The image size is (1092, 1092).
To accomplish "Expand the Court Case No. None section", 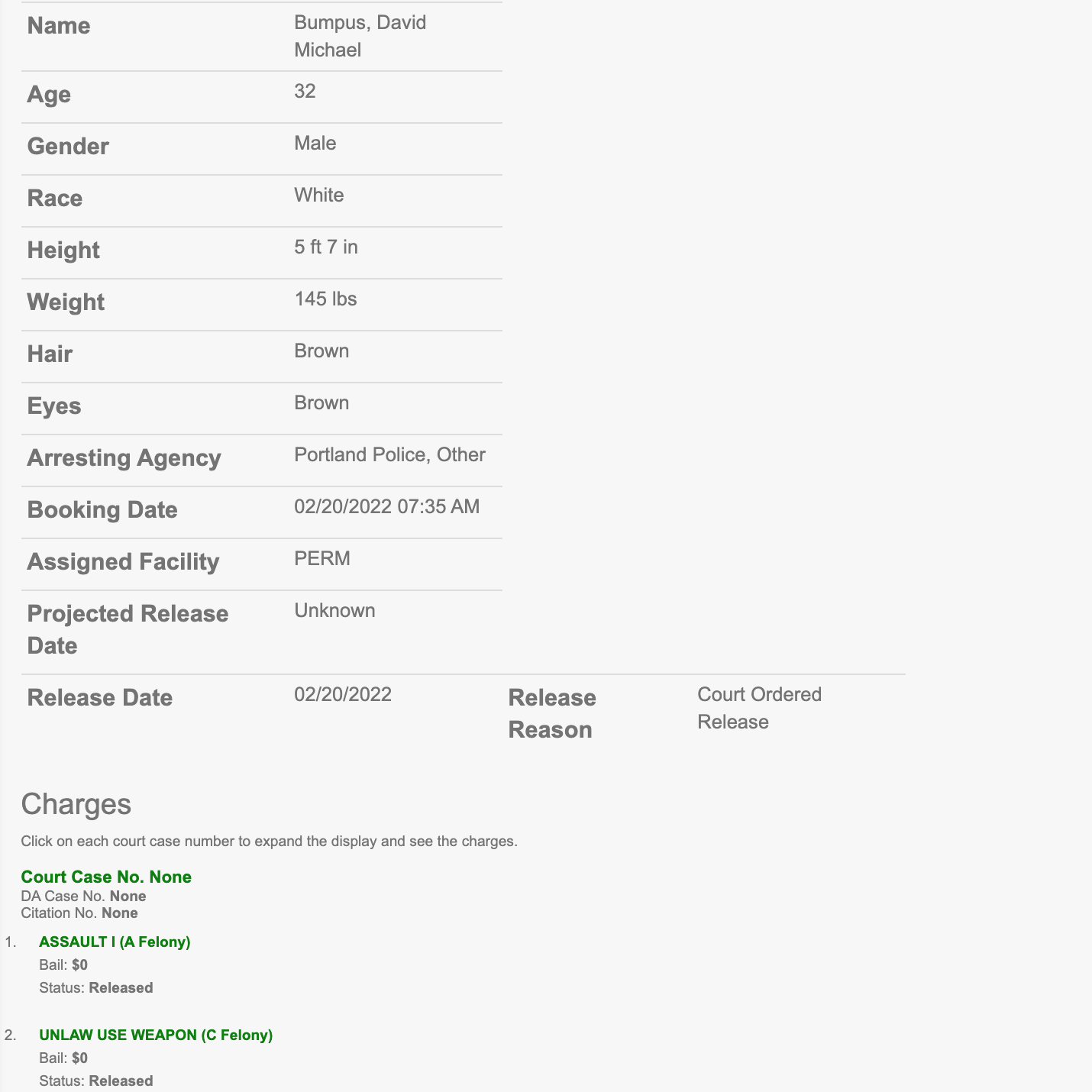I will (x=106, y=877).
